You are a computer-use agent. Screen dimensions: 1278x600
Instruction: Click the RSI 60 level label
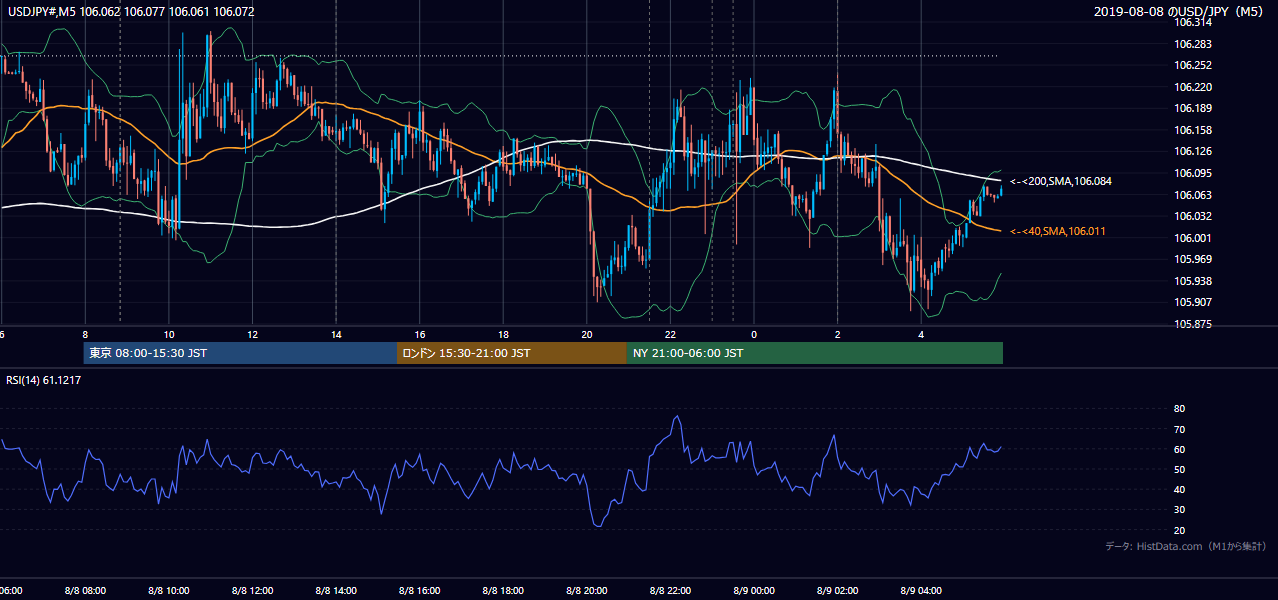(x=1179, y=449)
